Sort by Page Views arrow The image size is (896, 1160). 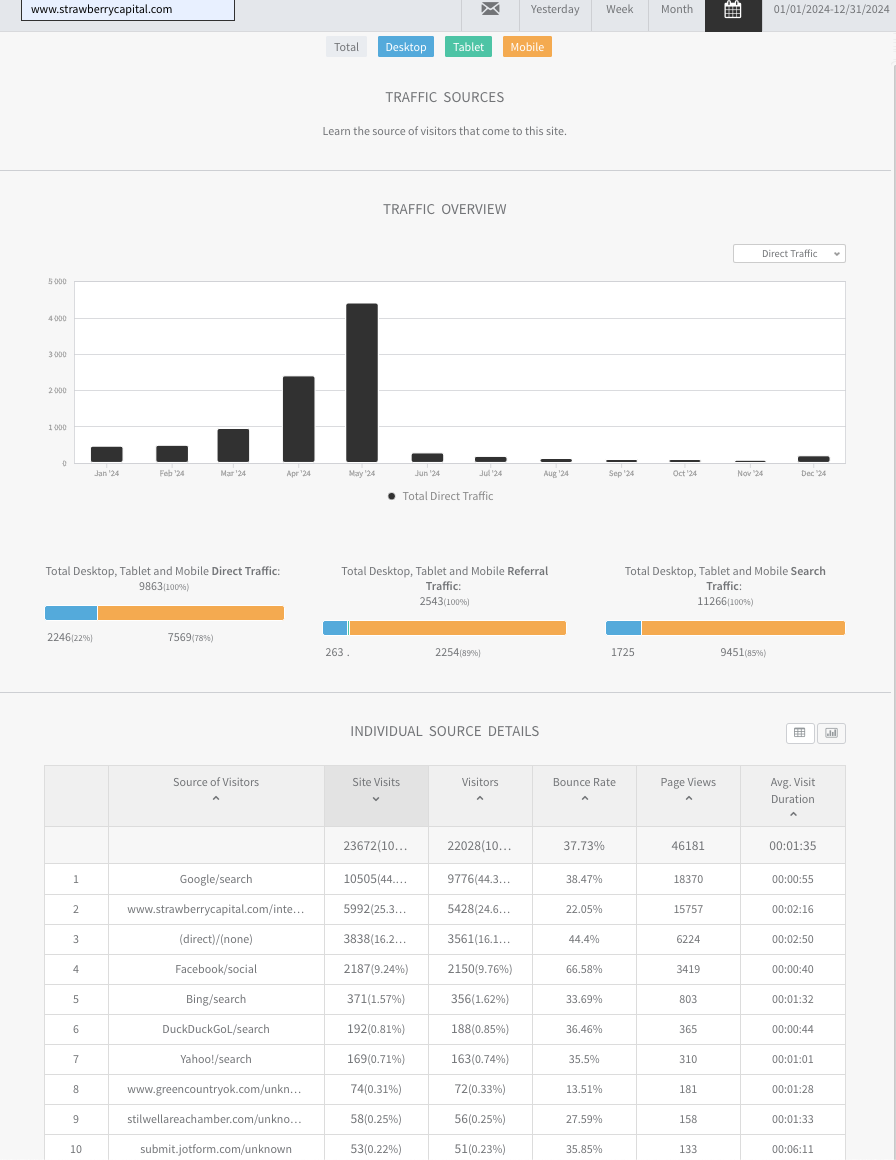pos(689,798)
